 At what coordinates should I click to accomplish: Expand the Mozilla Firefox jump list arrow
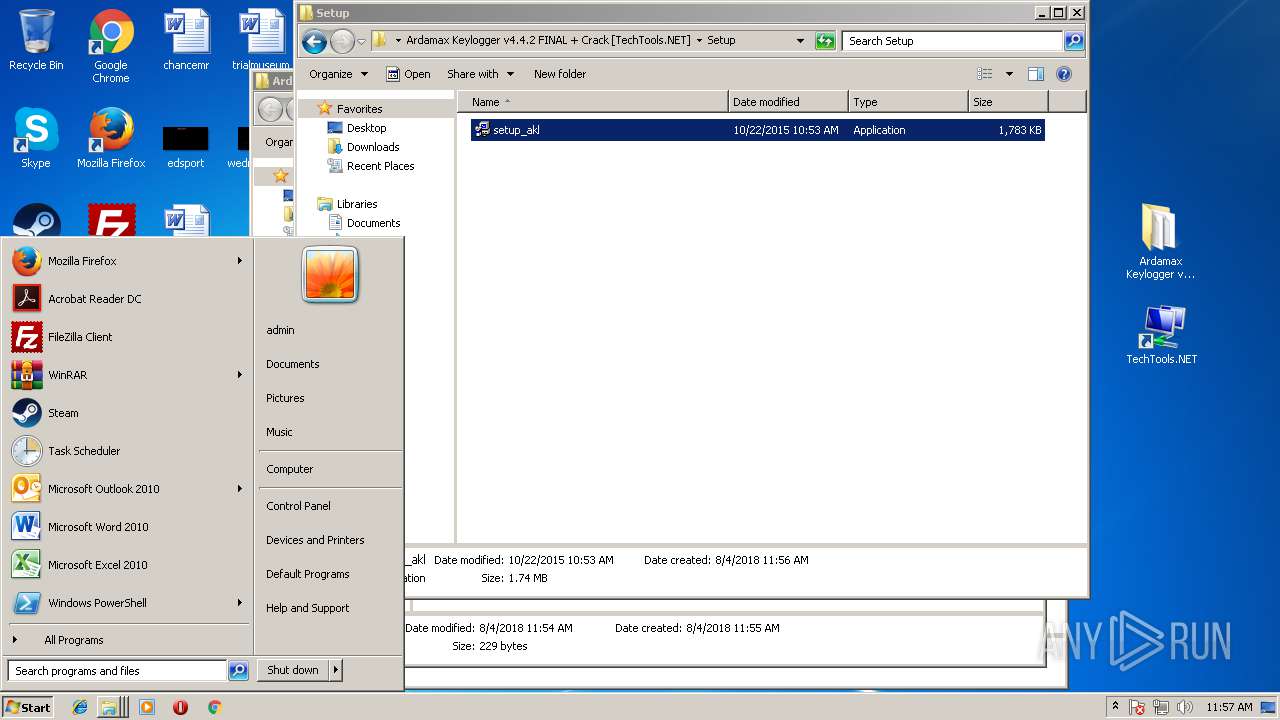(240, 261)
